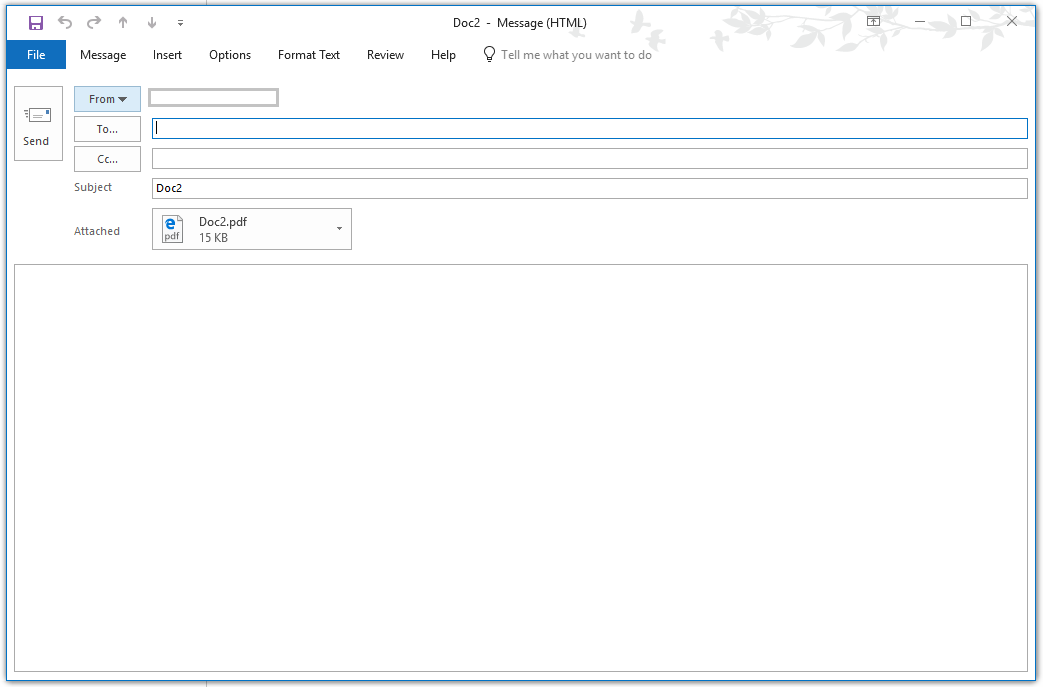Switch to the Message ribbon tab
The image size is (1043, 687).
103,55
